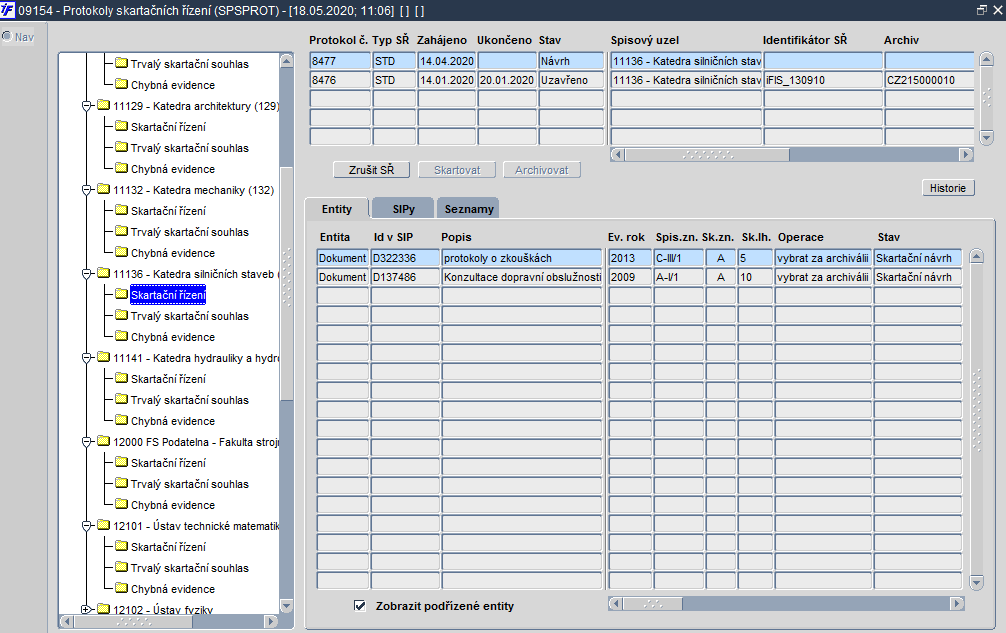The width and height of the screenshot is (1006, 633).
Task: Click folder icon of 12000 FS Podatelna
Action: click(103, 442)
